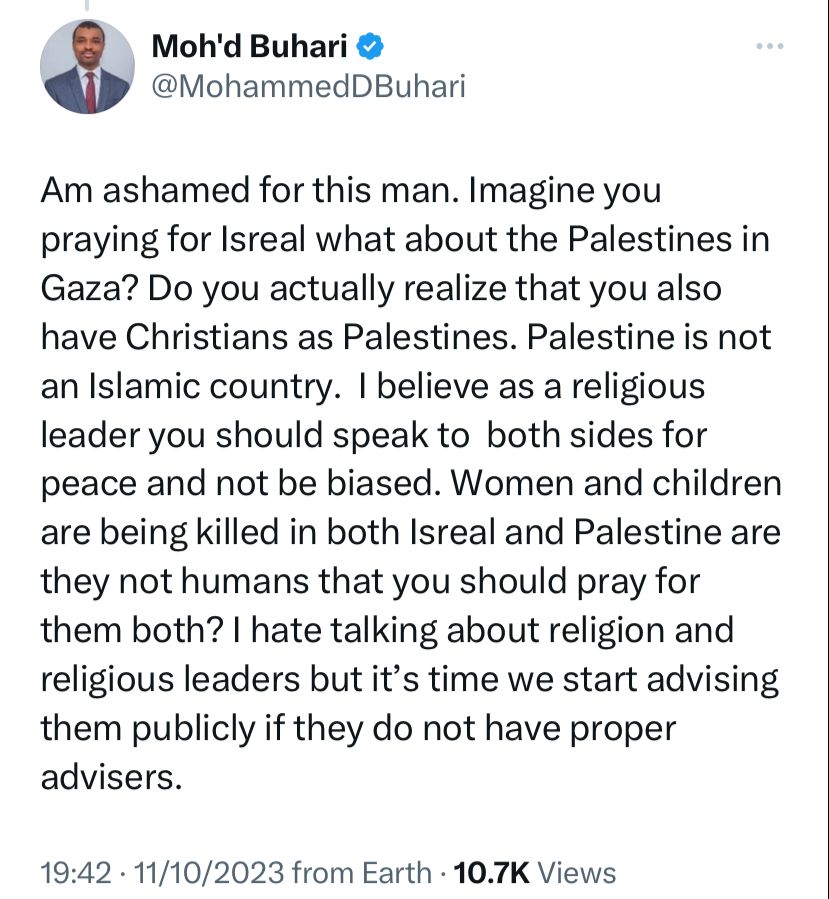The image size is (829, 899).
Task: Click the phrase "them publicly" in the tweet
Action: pos(147,729)
